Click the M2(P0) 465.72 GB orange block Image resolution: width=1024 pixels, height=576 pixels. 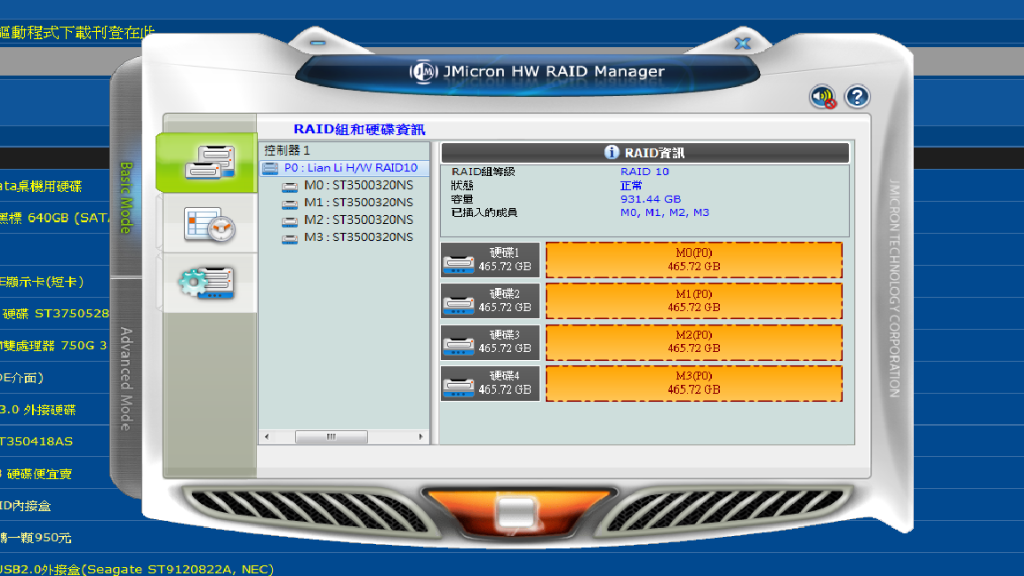[694, 342]
